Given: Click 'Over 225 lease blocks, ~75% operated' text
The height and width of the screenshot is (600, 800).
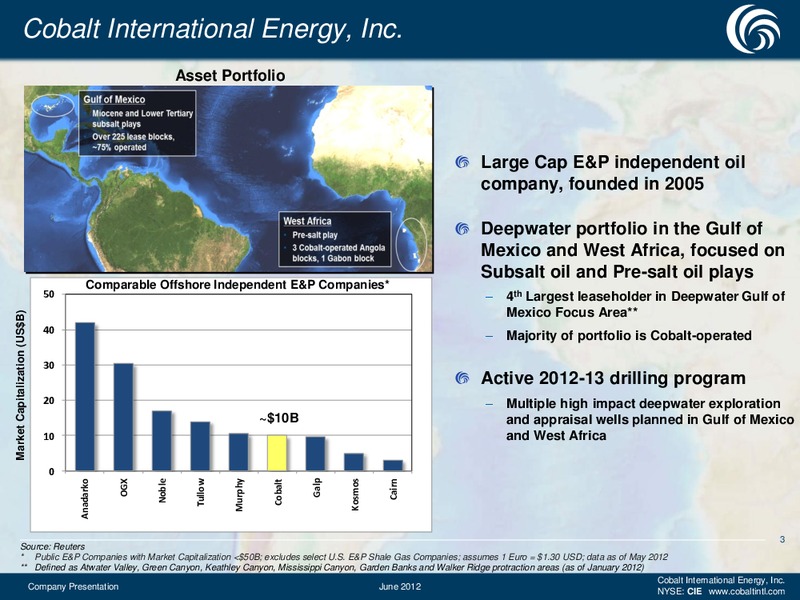Looking at the screenshot, I should pos(133,142).
